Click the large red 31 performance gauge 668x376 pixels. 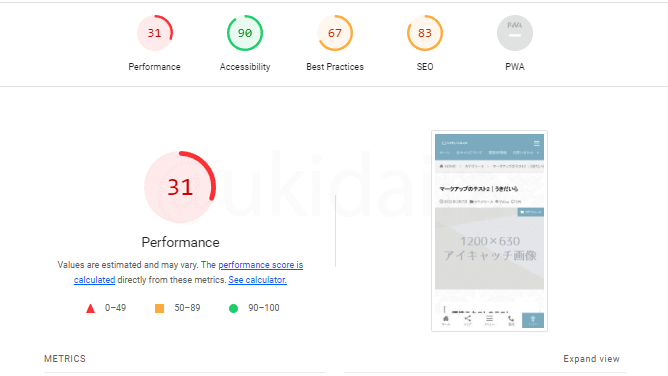tap(180, 187)
